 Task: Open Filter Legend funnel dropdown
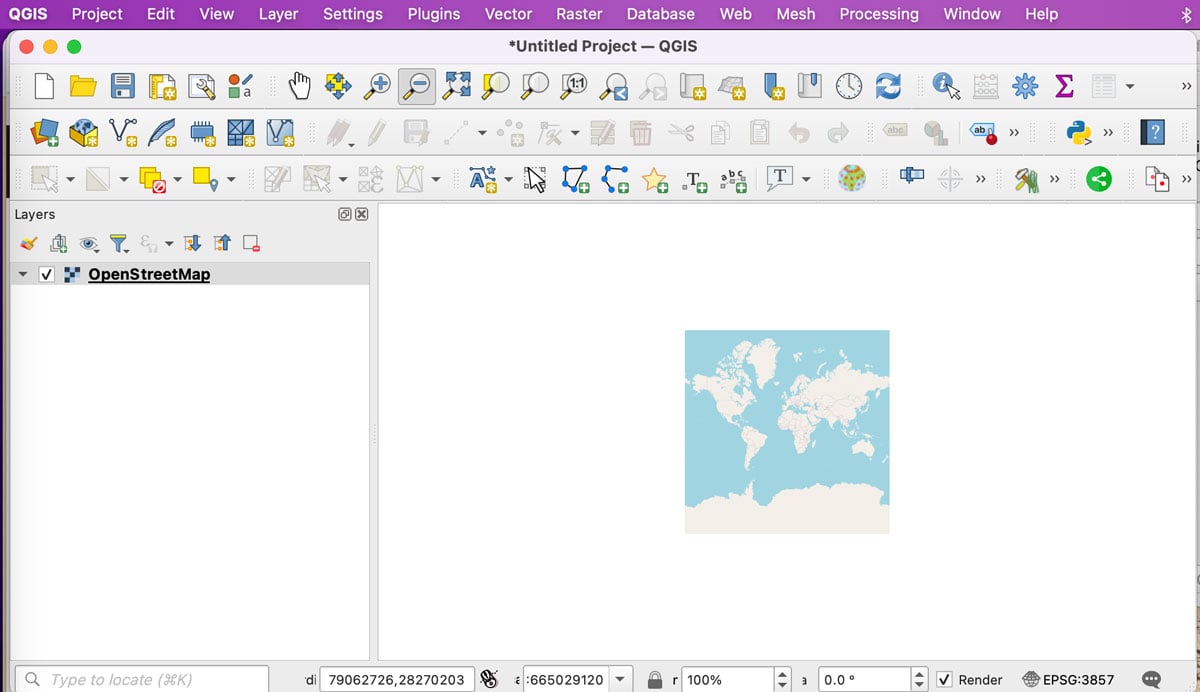[119, 243]
